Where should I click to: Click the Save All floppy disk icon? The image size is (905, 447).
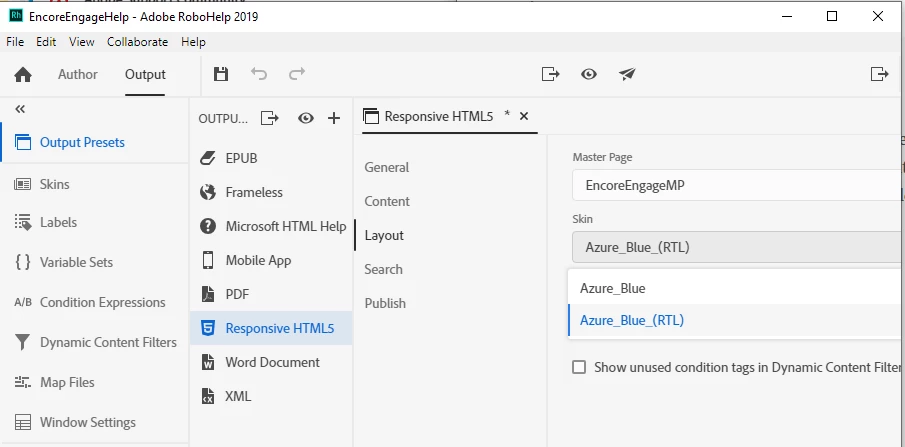coord(220,74)
